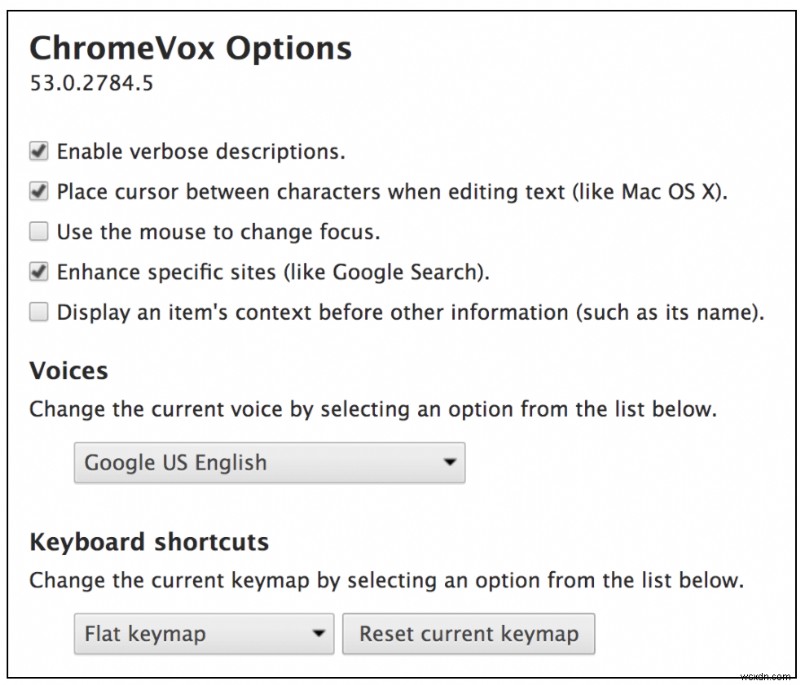Expand the Flat keymap dropdown

[x=204, y=633]
